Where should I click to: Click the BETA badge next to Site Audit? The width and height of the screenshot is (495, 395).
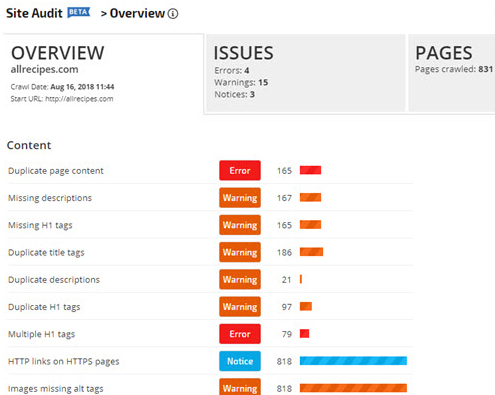click(x=79, y=12)
